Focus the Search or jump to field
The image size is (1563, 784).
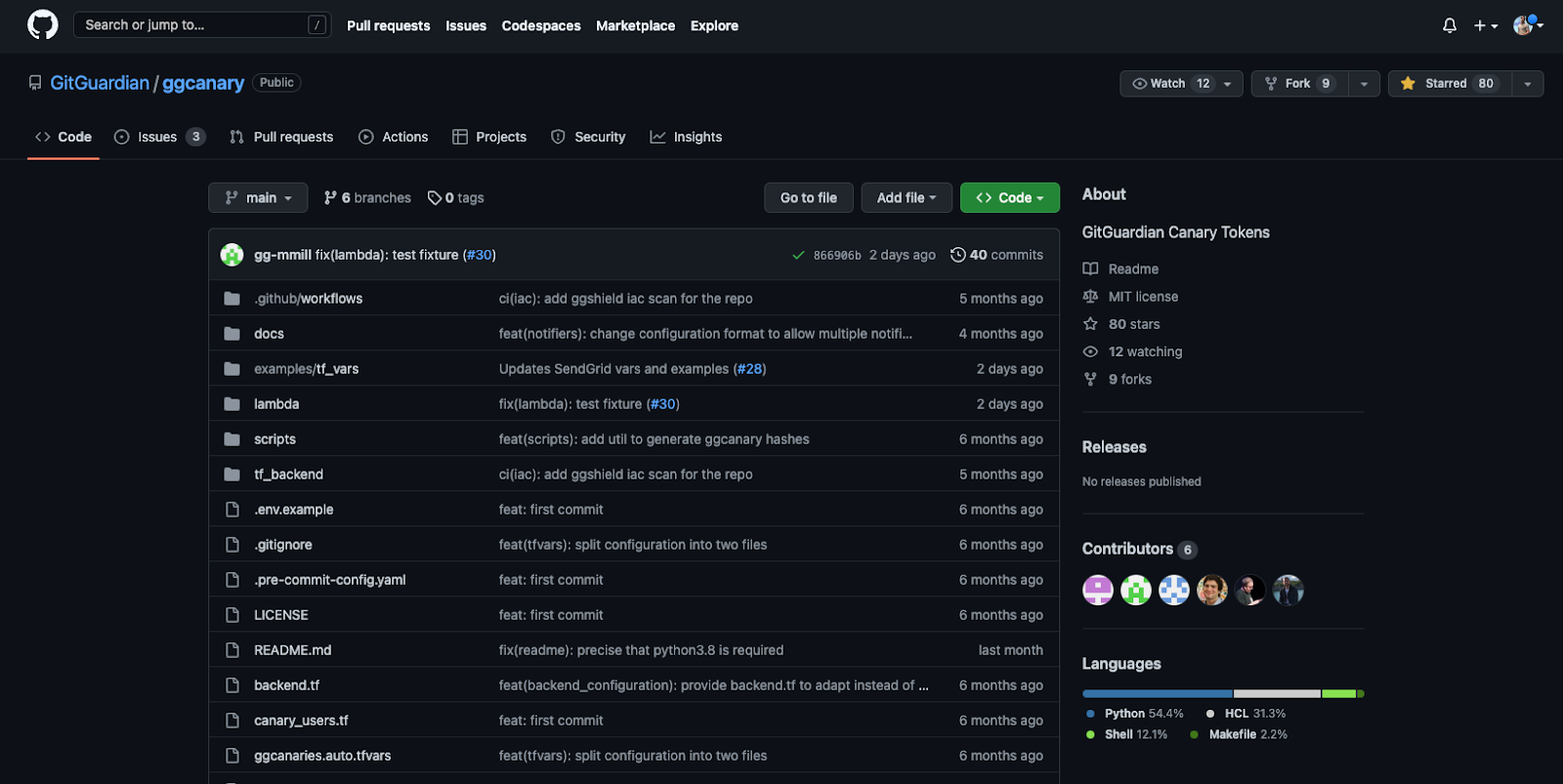[x=202, y=25]
